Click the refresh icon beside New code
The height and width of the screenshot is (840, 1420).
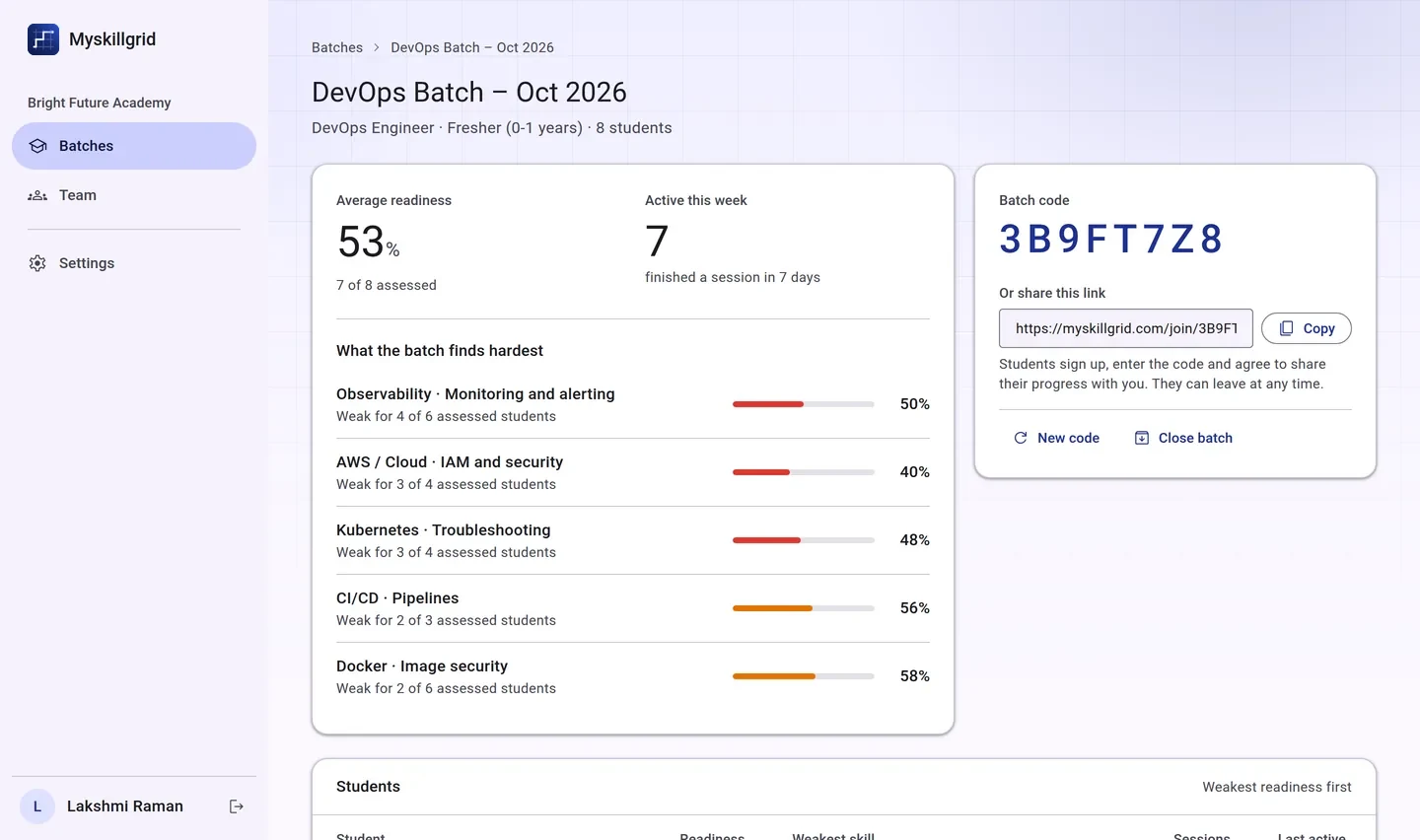coord(1021,438)
